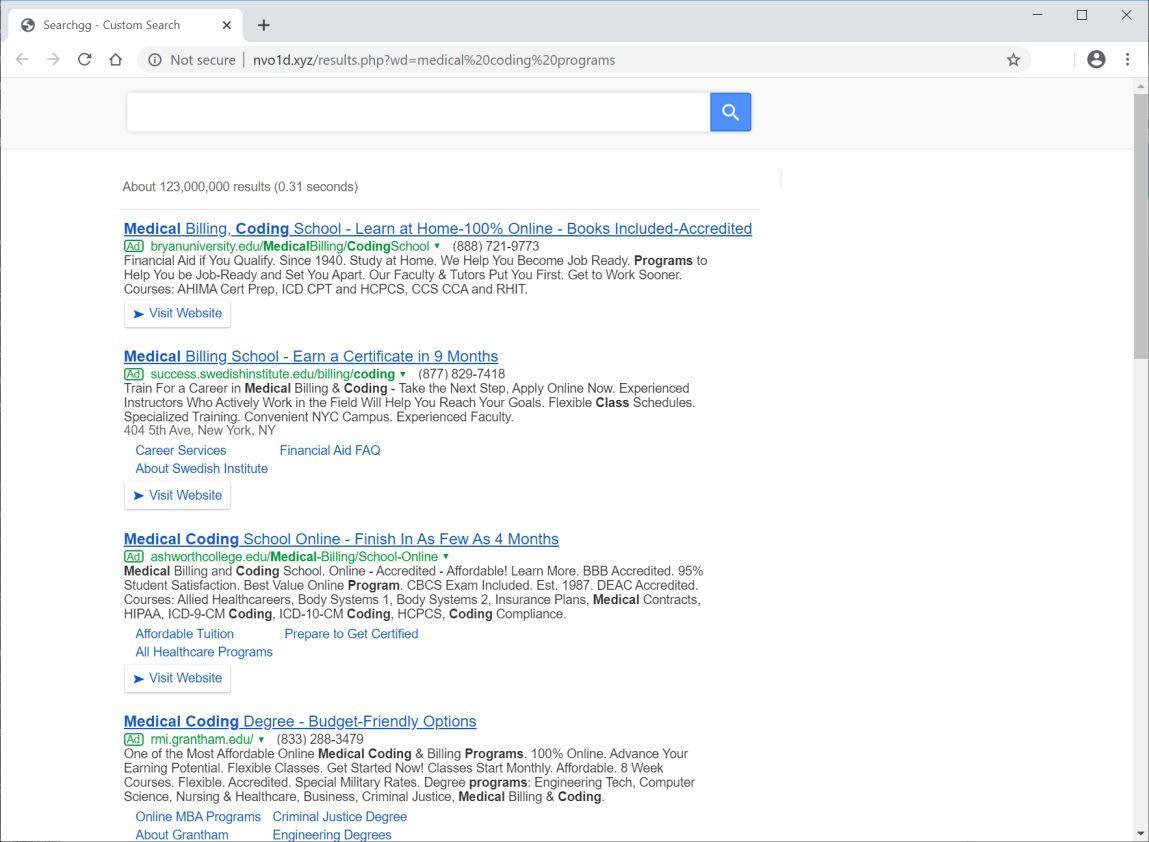Click Visit Website under Swedish Institute ad
Screen dimensions: 1149x842
point(177,495)
